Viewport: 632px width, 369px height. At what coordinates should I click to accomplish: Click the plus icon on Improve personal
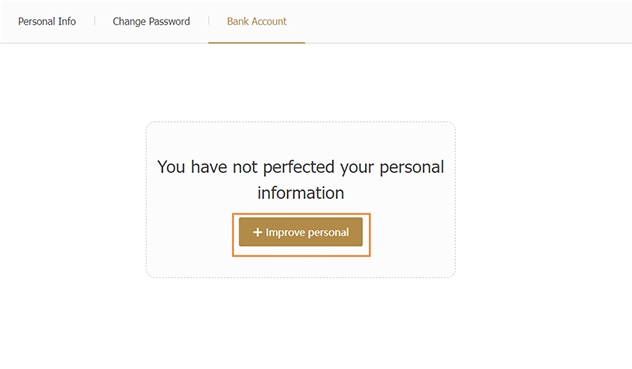[x=258, y=232]
